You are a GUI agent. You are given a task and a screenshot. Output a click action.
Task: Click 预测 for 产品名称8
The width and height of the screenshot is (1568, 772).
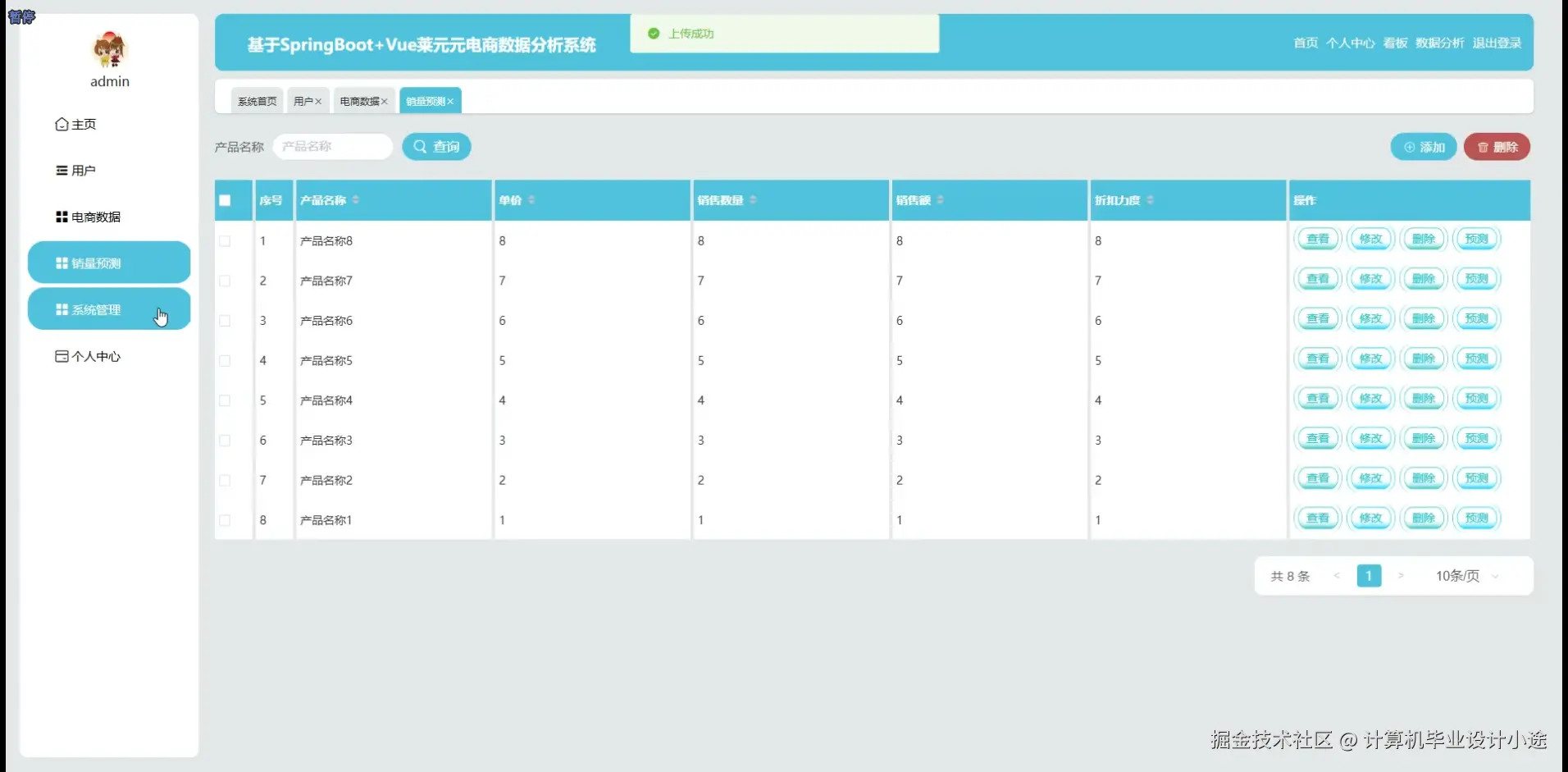pyautogui.click(x=1476, y=239)
